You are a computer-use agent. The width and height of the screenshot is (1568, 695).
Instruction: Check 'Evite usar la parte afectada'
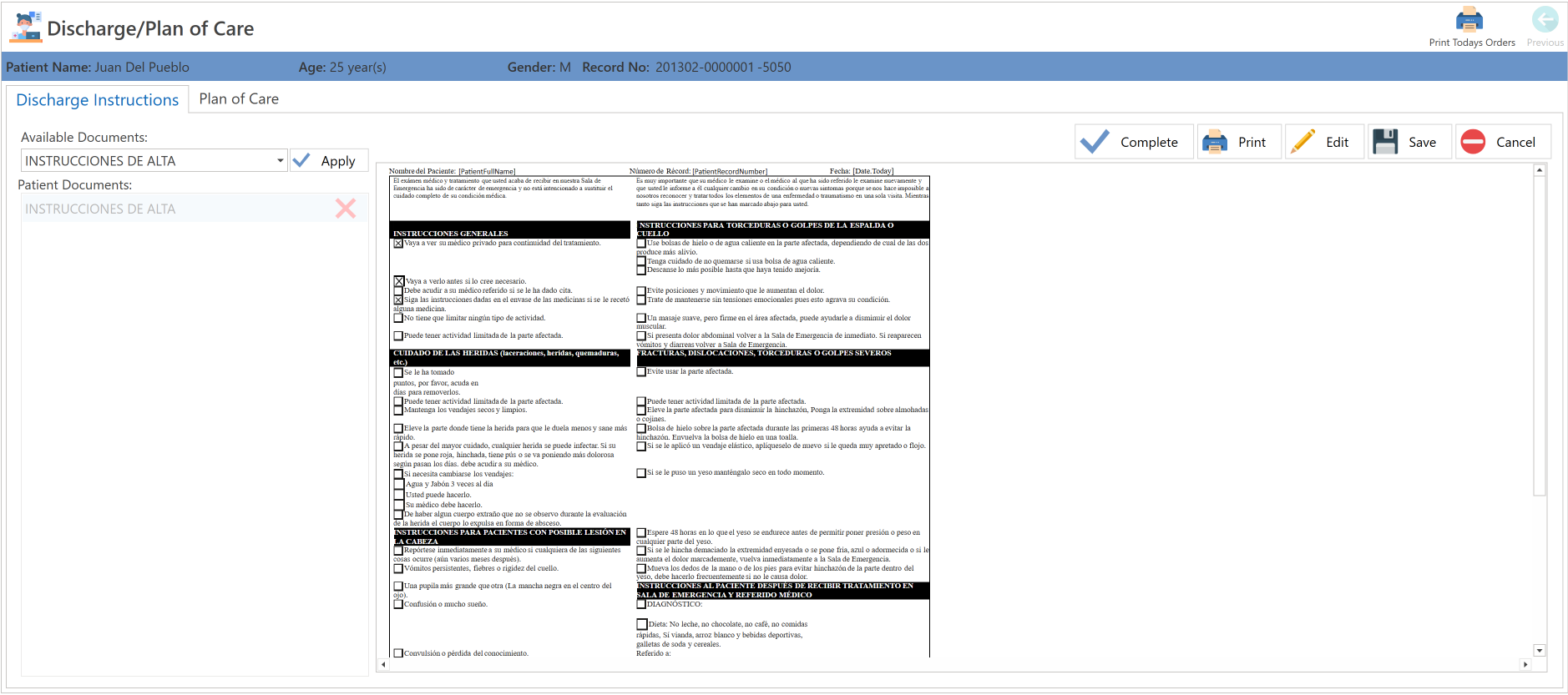[x=641, y=372]
